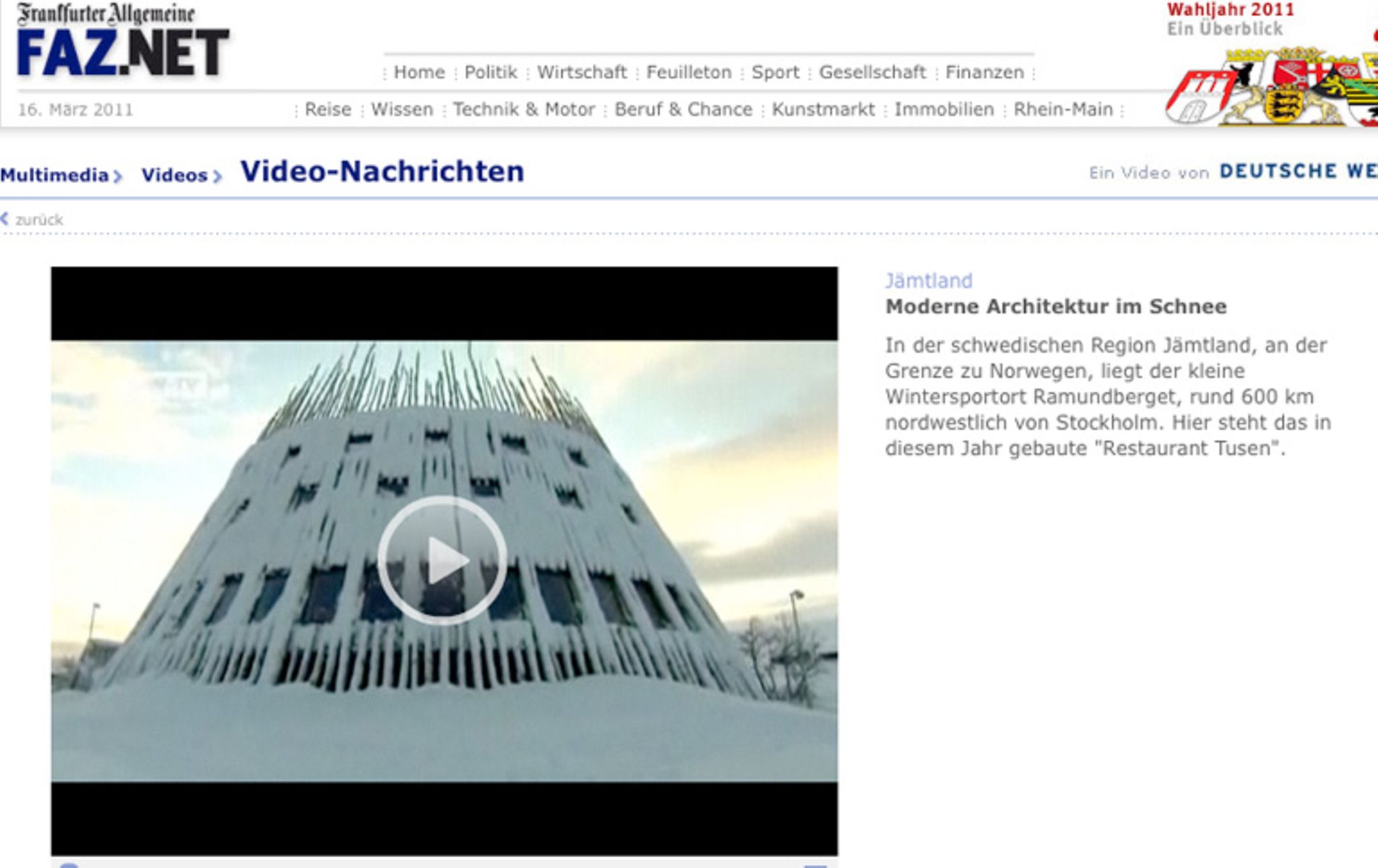The image size is (1378, 868).
Task: Go to the Politik section
Action: tap(491, 72)
